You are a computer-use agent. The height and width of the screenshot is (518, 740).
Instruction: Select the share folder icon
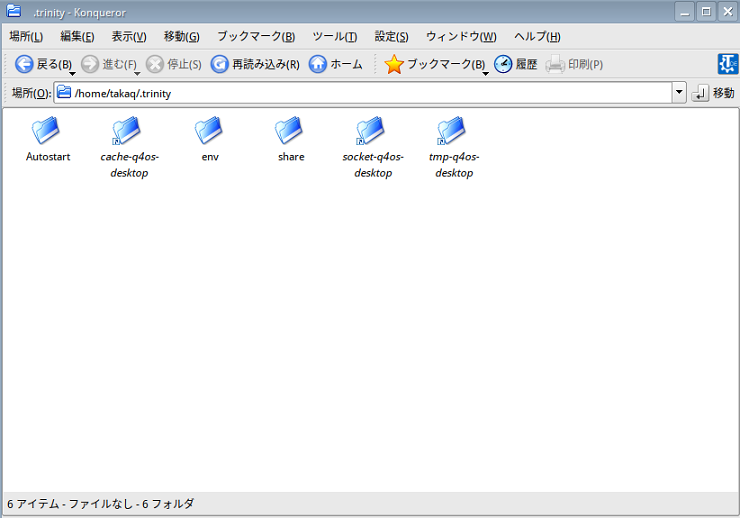[289, 130]
